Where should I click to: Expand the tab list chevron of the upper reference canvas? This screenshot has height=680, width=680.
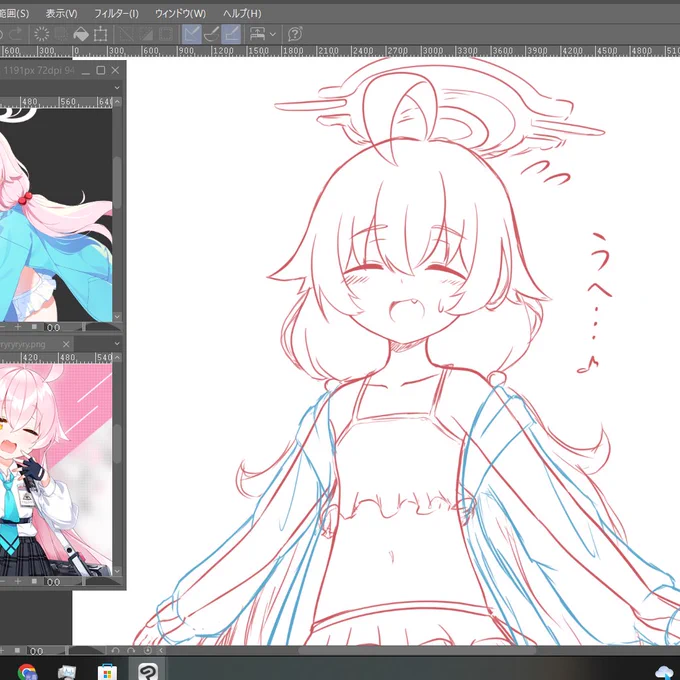pyautogui.click(x=117, y=88)
